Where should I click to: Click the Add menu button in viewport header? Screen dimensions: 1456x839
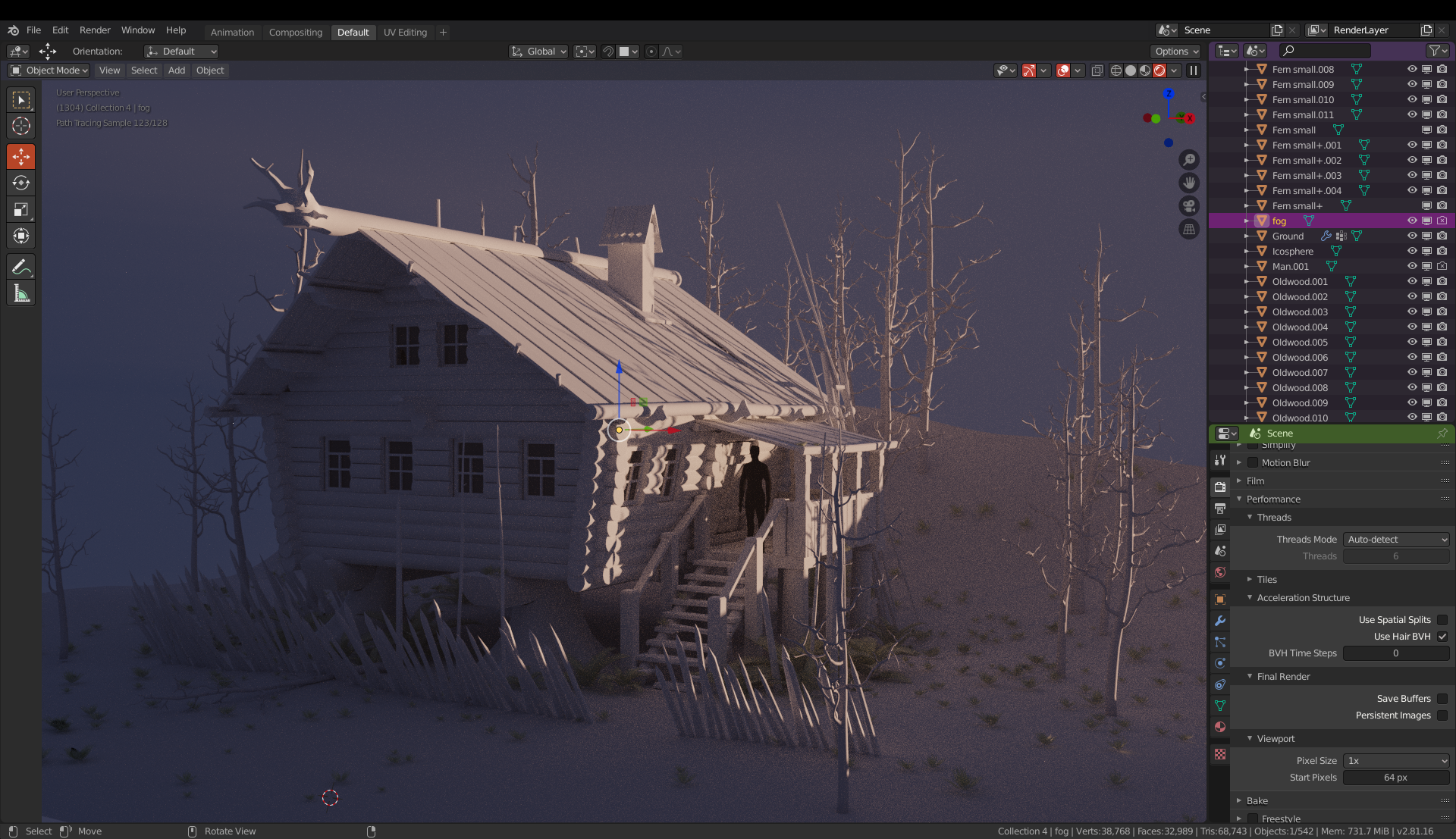tap(177, 70)
